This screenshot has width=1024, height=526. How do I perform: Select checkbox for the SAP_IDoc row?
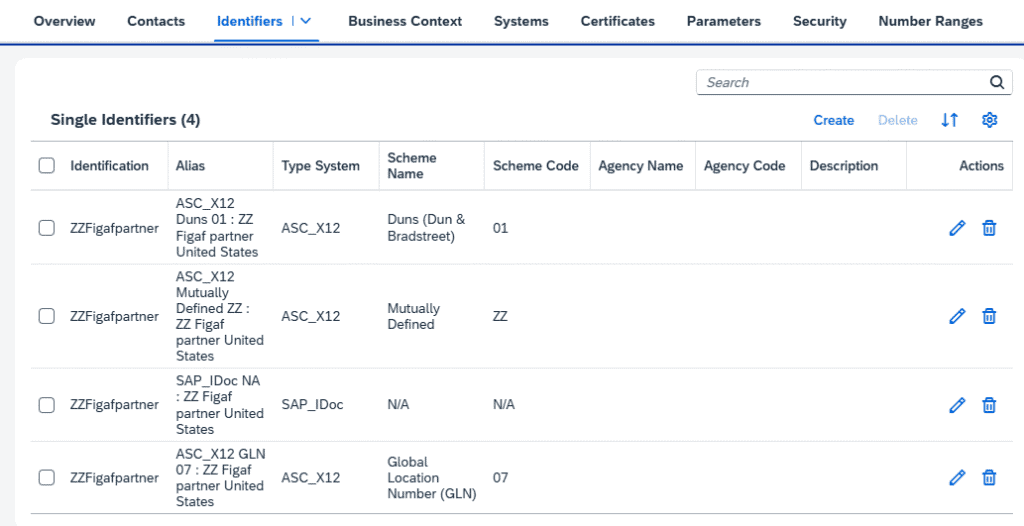[x=46, y=405]
